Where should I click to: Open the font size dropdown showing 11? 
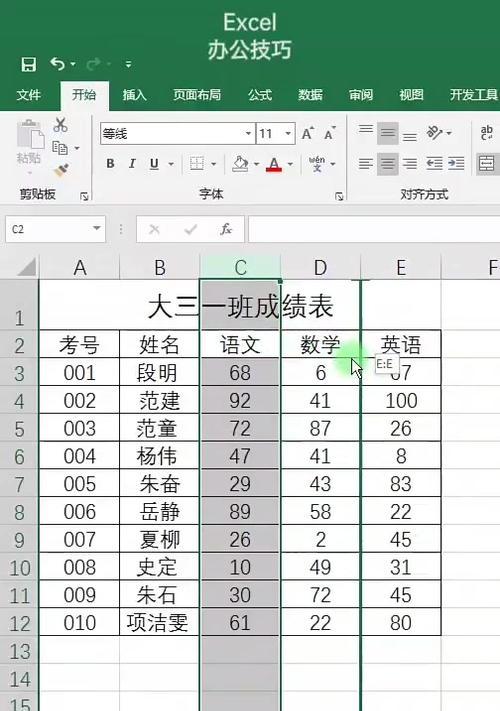[276, 134]
